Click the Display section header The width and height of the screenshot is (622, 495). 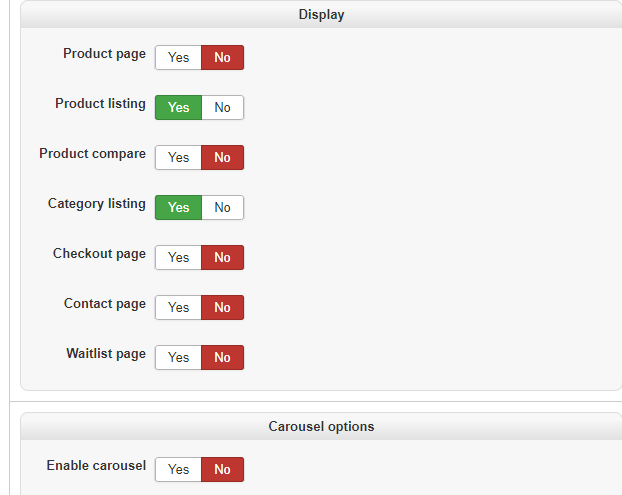321,15
